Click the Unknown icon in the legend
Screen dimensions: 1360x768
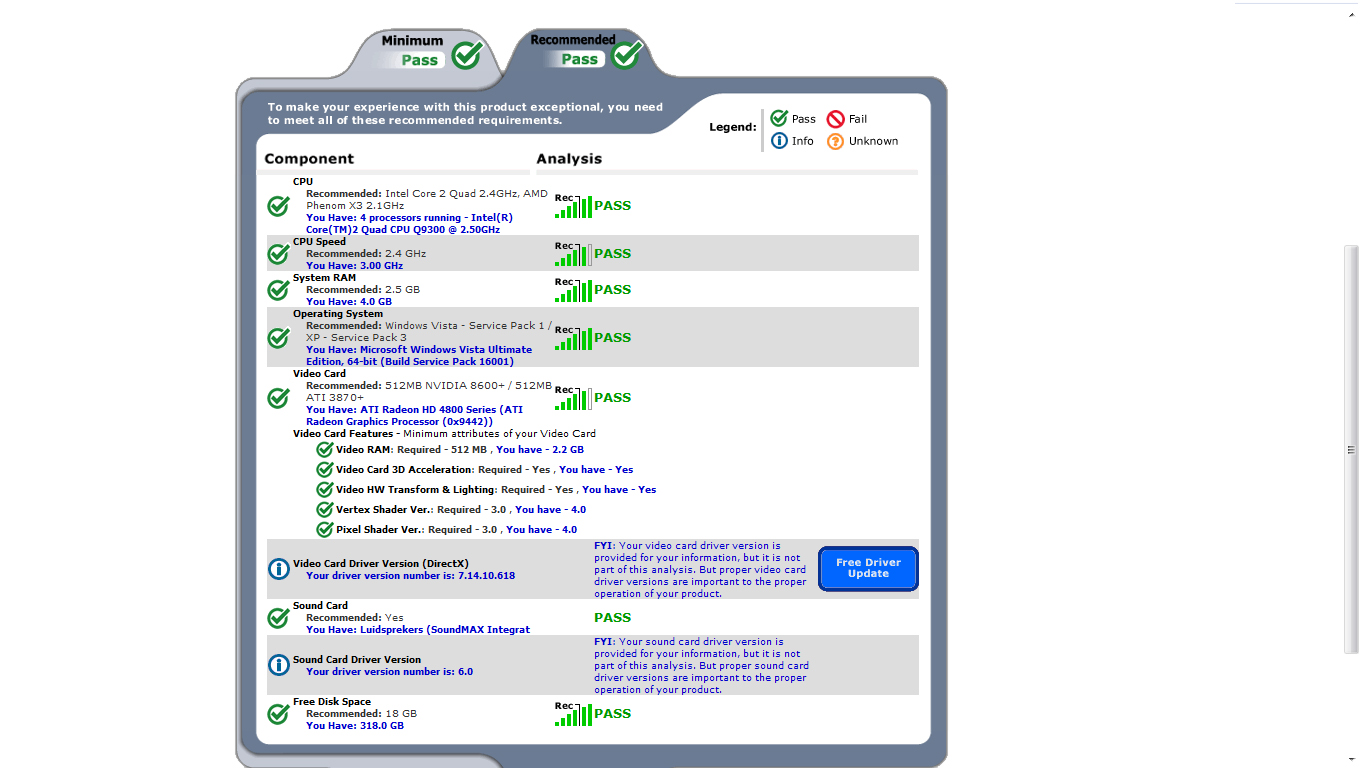coord(836,141)
